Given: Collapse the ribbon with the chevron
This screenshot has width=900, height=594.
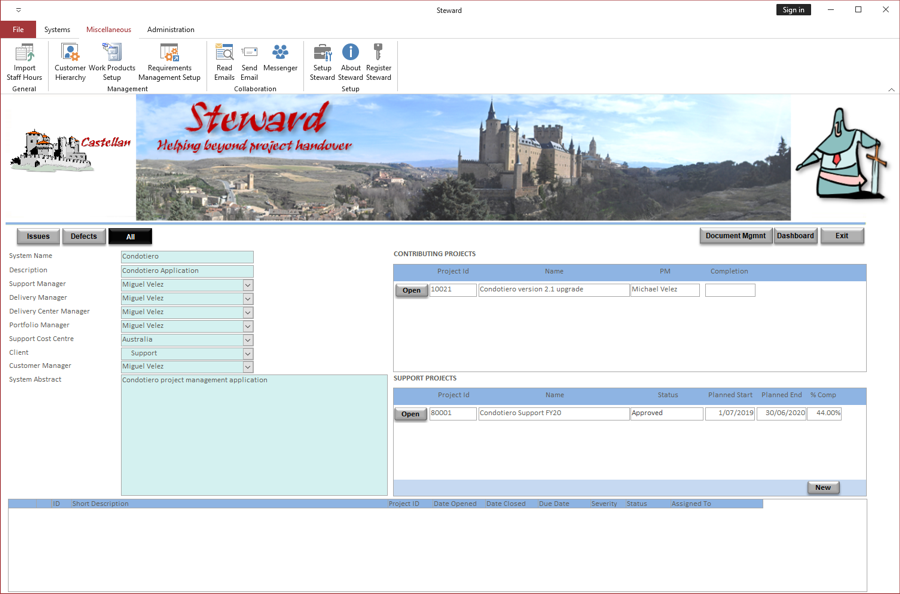Looking at the screenshot, I should (891, 90).
